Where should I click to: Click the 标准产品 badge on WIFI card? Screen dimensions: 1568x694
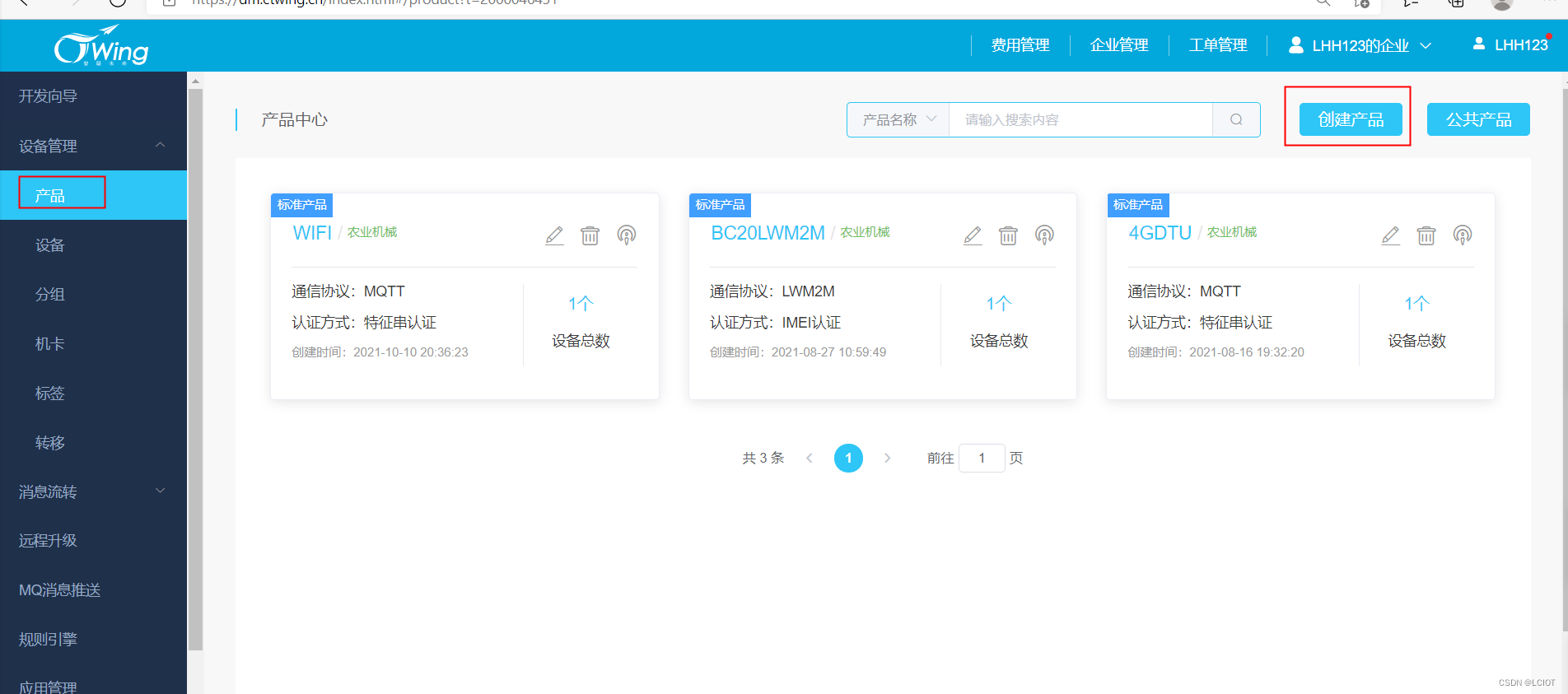[301, 205]
